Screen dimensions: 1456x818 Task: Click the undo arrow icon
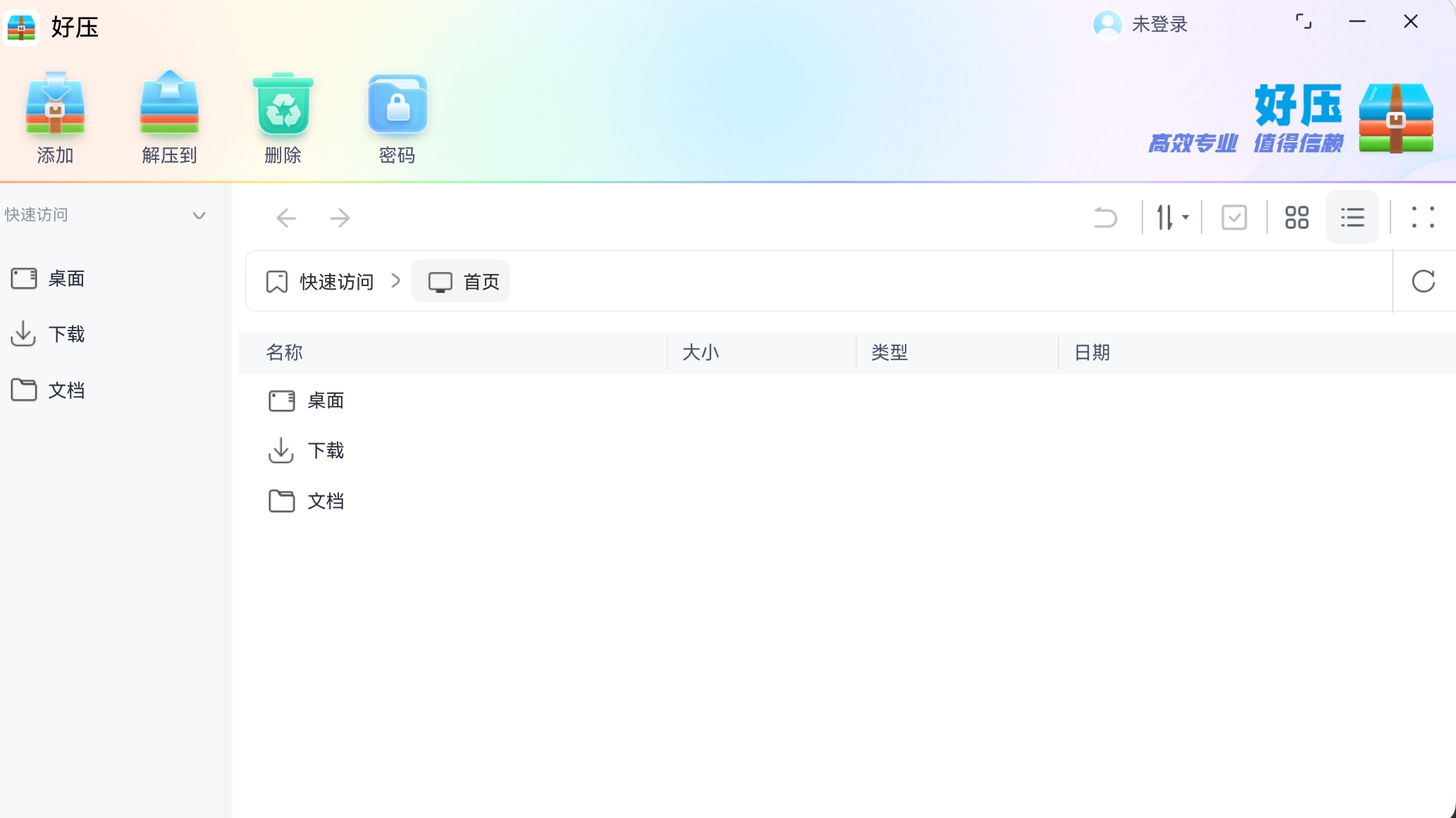[x=1105, y=217]
